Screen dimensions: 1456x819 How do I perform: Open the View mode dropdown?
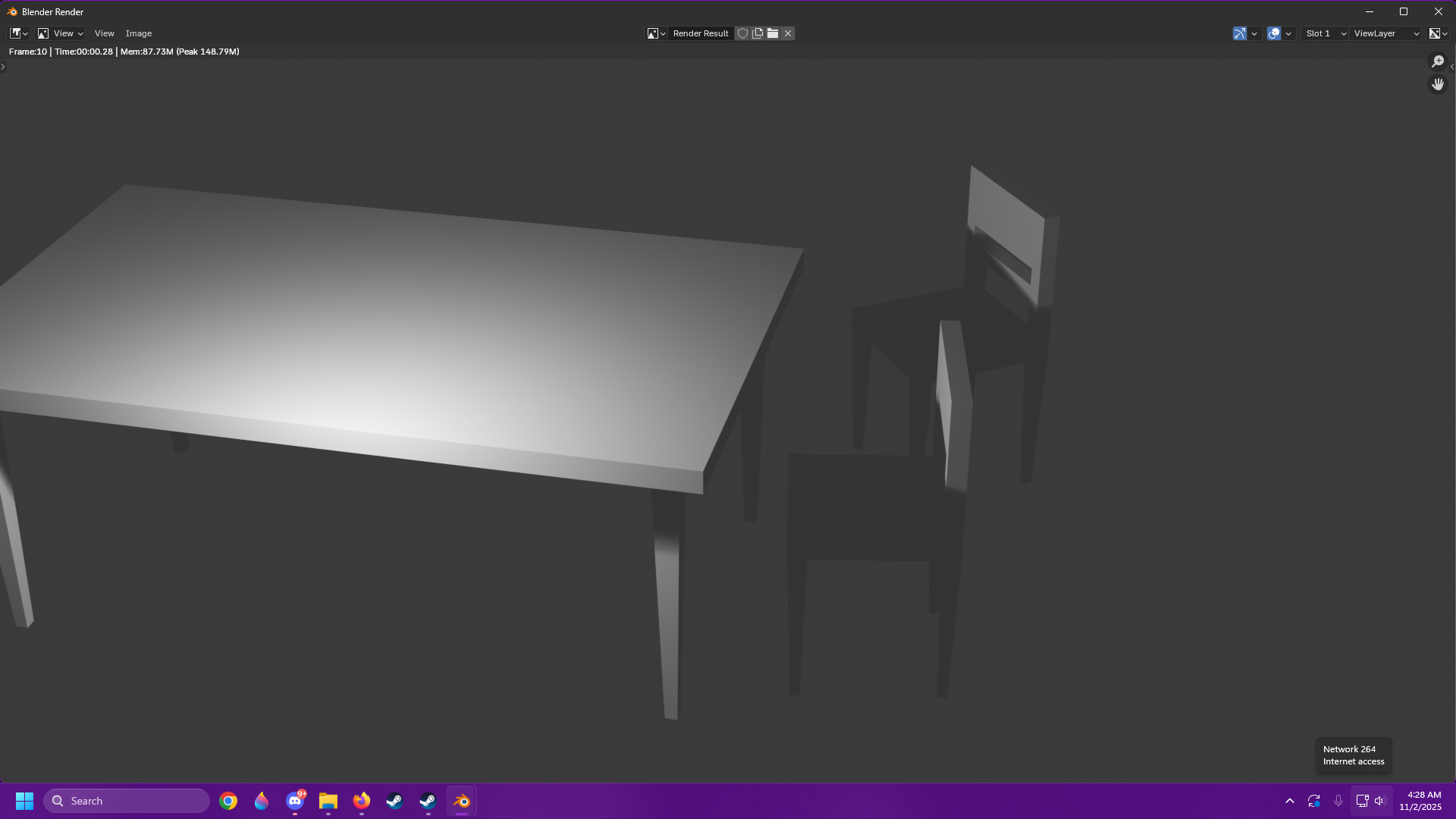[x=61, y=33]
